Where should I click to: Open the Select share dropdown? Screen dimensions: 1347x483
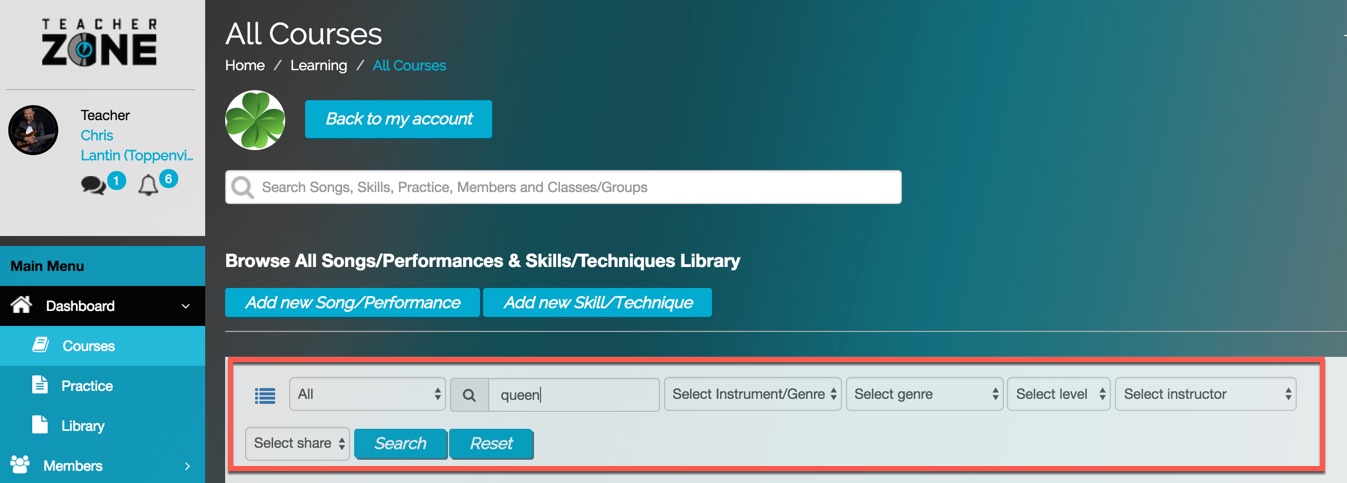click(298, 443)
